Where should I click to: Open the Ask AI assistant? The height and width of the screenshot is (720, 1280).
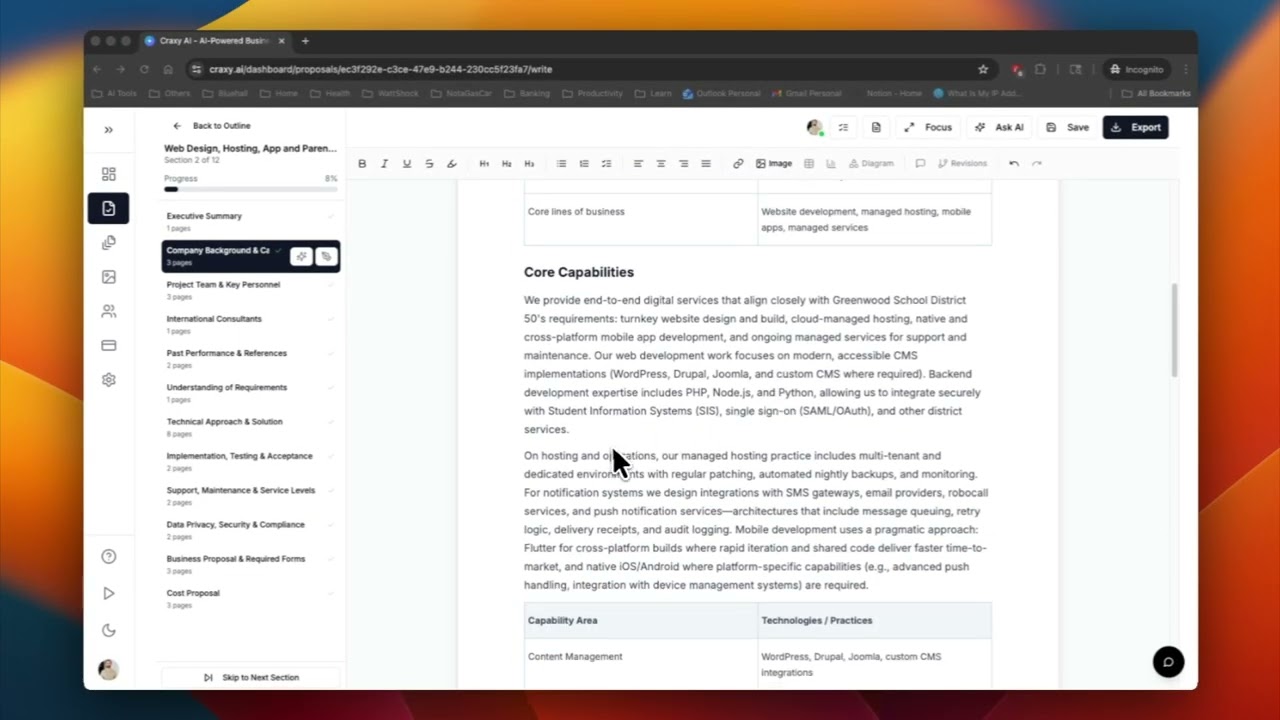(999, 127)
